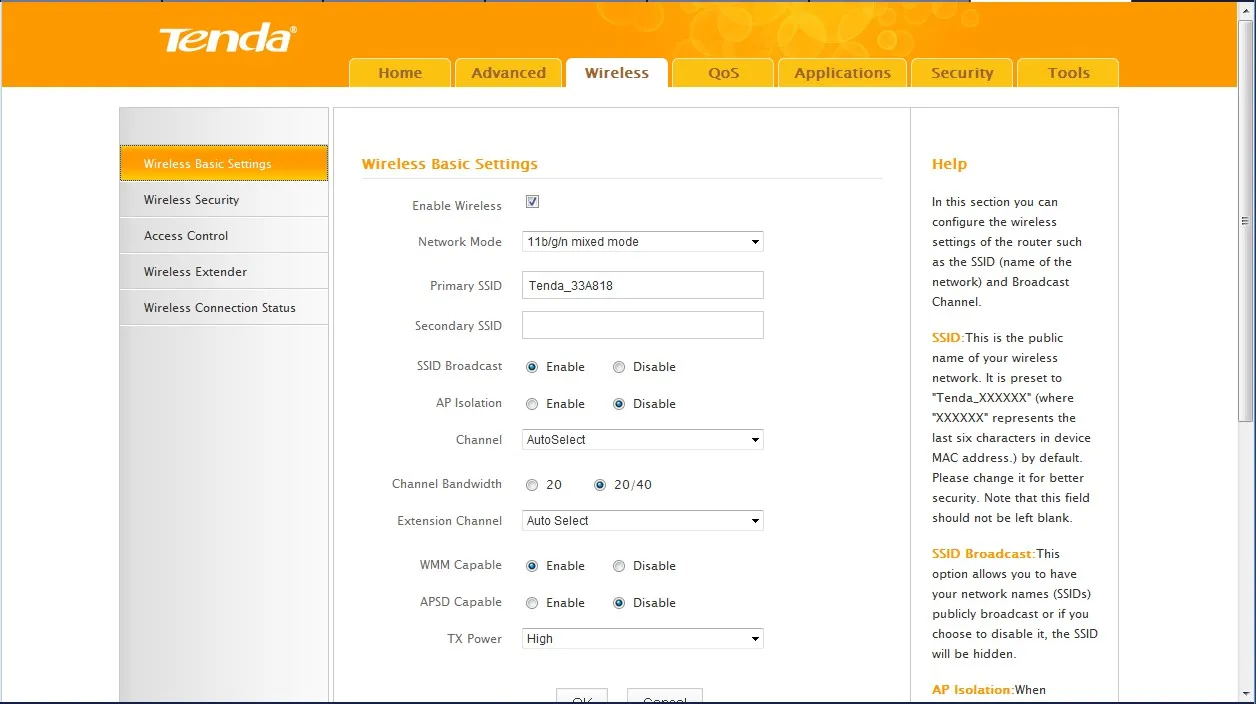Open the Tools tab

click(x=1068, y=73)
